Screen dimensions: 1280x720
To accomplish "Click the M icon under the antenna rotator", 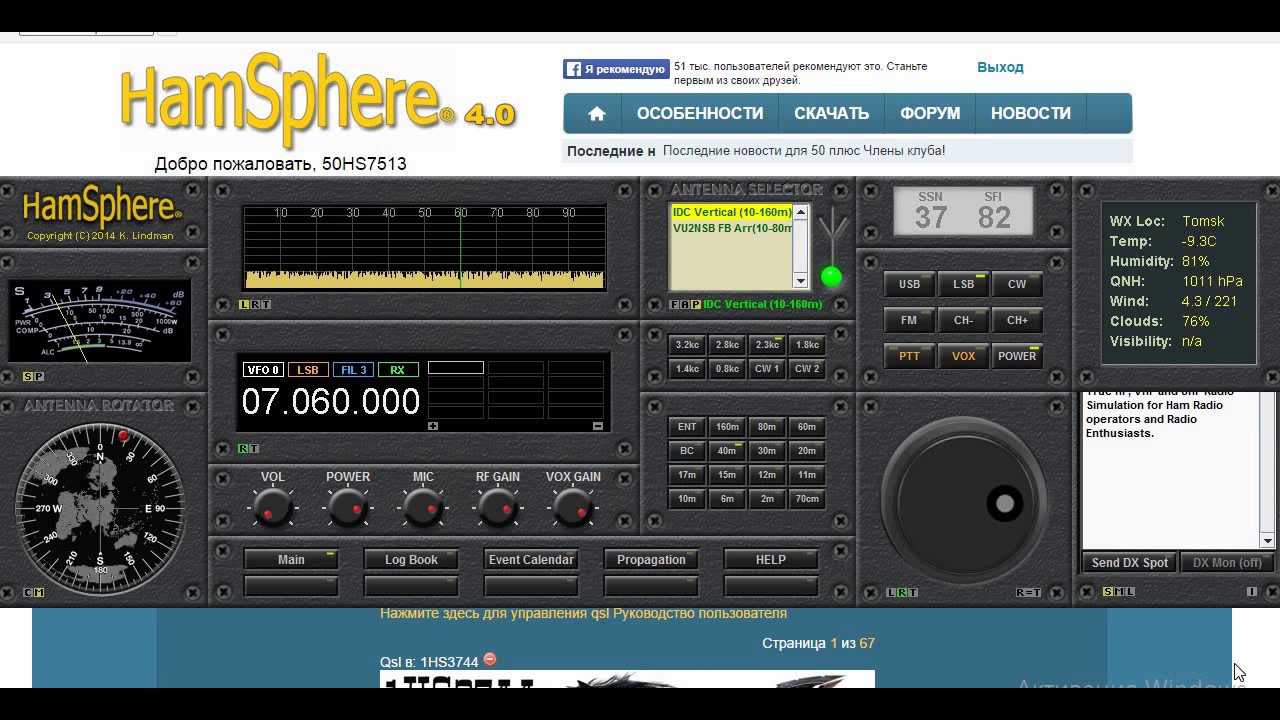I will pos(39,592).
